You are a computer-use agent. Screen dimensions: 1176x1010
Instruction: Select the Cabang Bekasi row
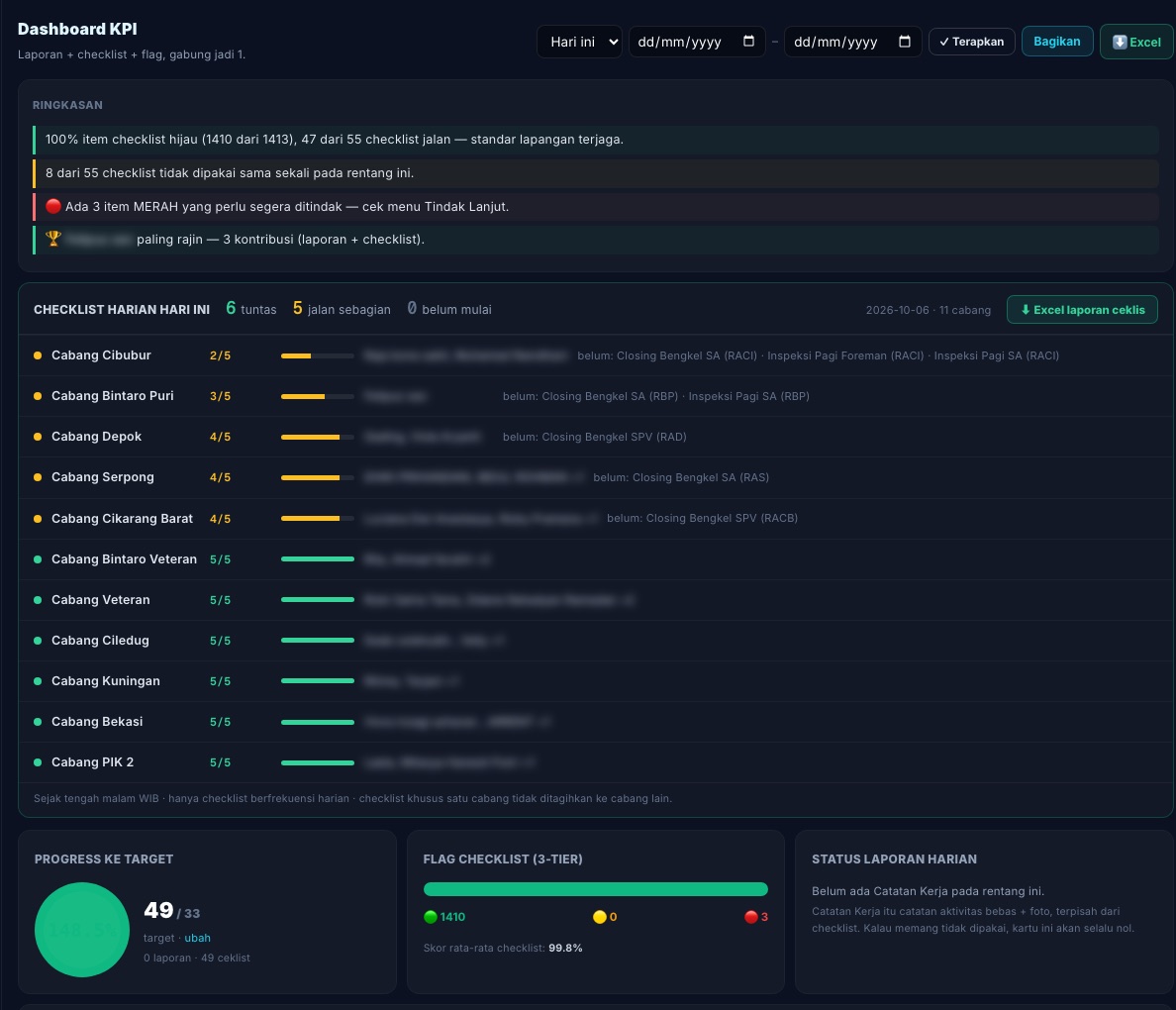[595, 721]
